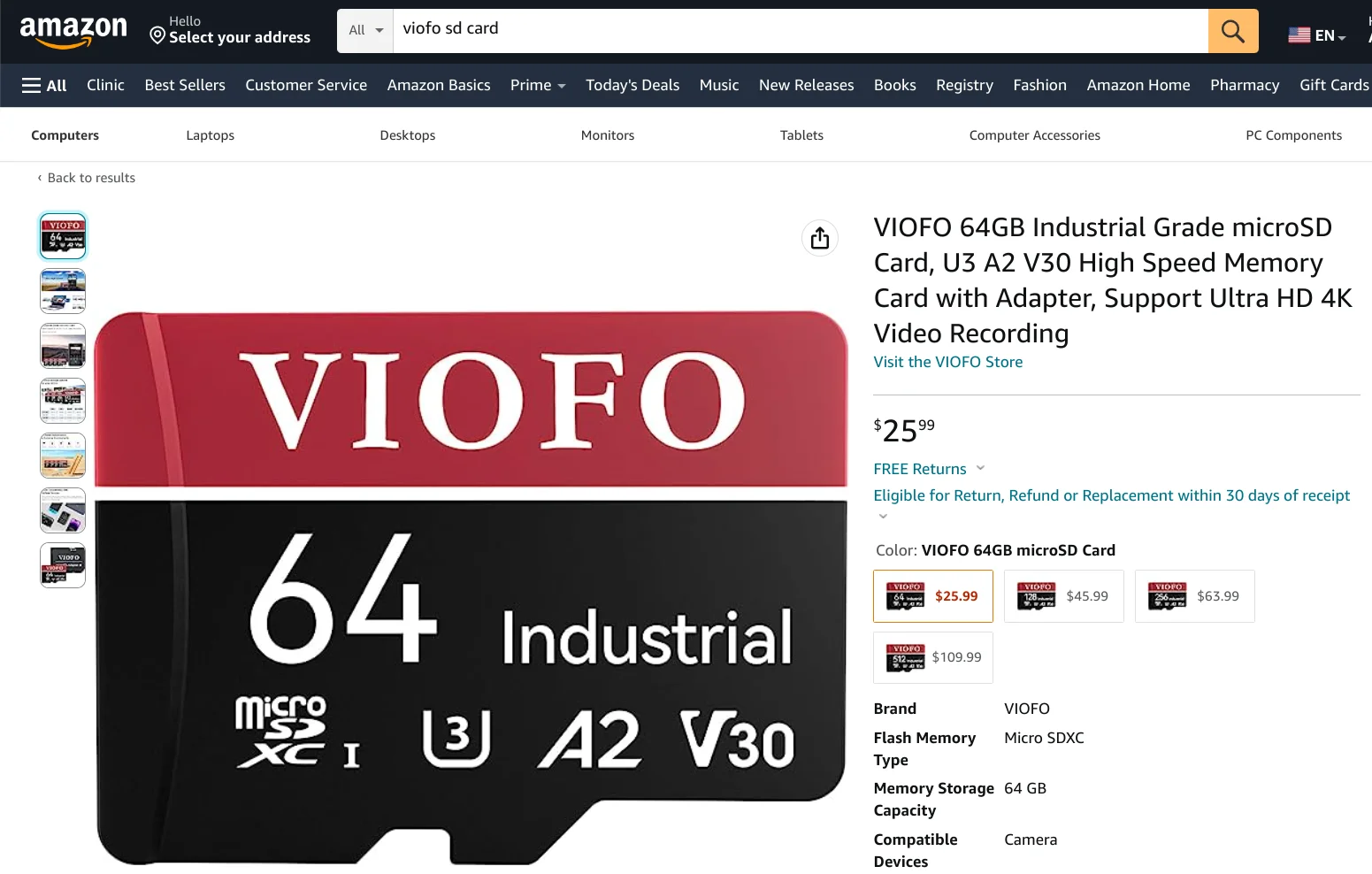Viewport: 1372px width, 874px height.
Task: Select fourth product thumbnail image
Action: (x=63, y=401)
